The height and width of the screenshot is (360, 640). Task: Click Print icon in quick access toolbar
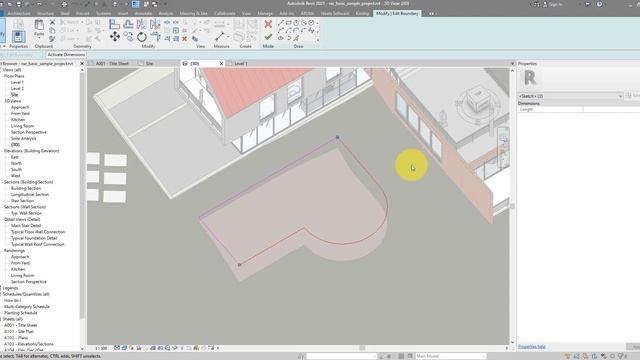[x=64, y=4]
